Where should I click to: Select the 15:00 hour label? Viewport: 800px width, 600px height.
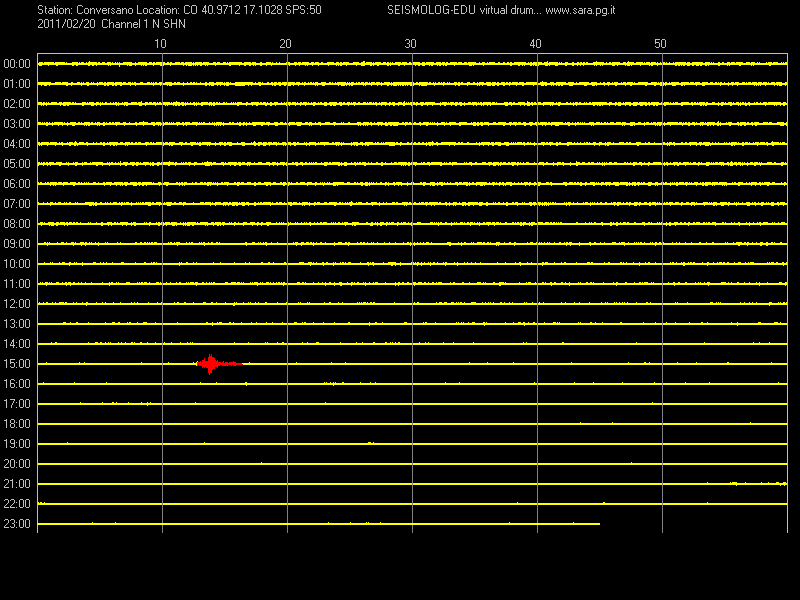coord(17,364)
